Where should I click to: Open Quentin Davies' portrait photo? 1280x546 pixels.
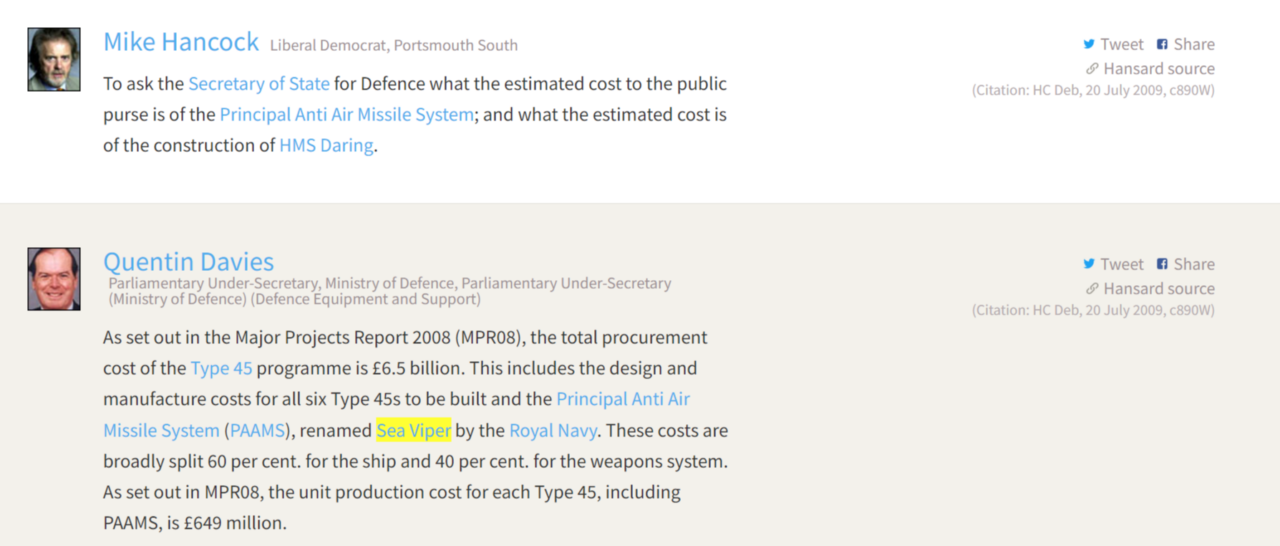coord(54,279)
